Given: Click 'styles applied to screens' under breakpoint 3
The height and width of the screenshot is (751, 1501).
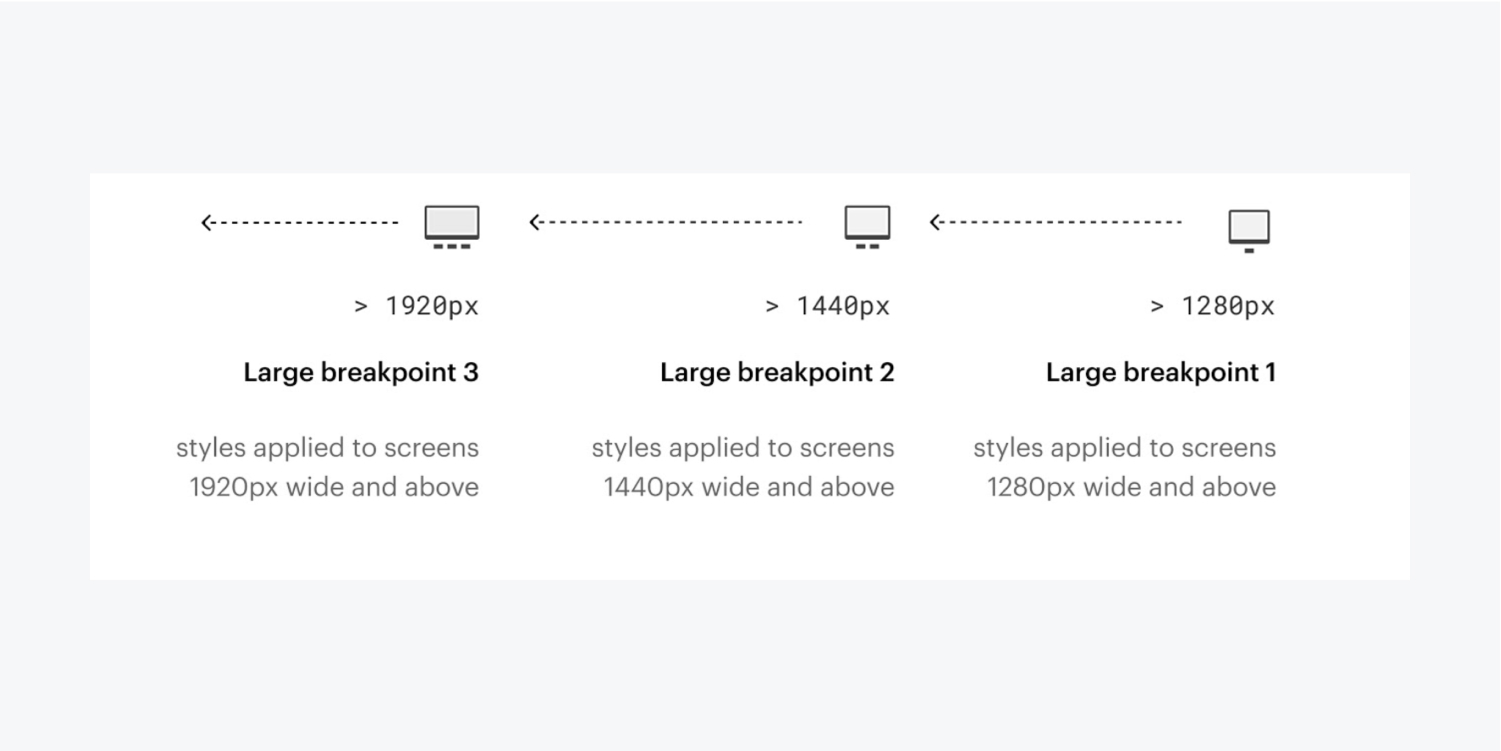Looking at the screenshot, I should coord(328,448).
